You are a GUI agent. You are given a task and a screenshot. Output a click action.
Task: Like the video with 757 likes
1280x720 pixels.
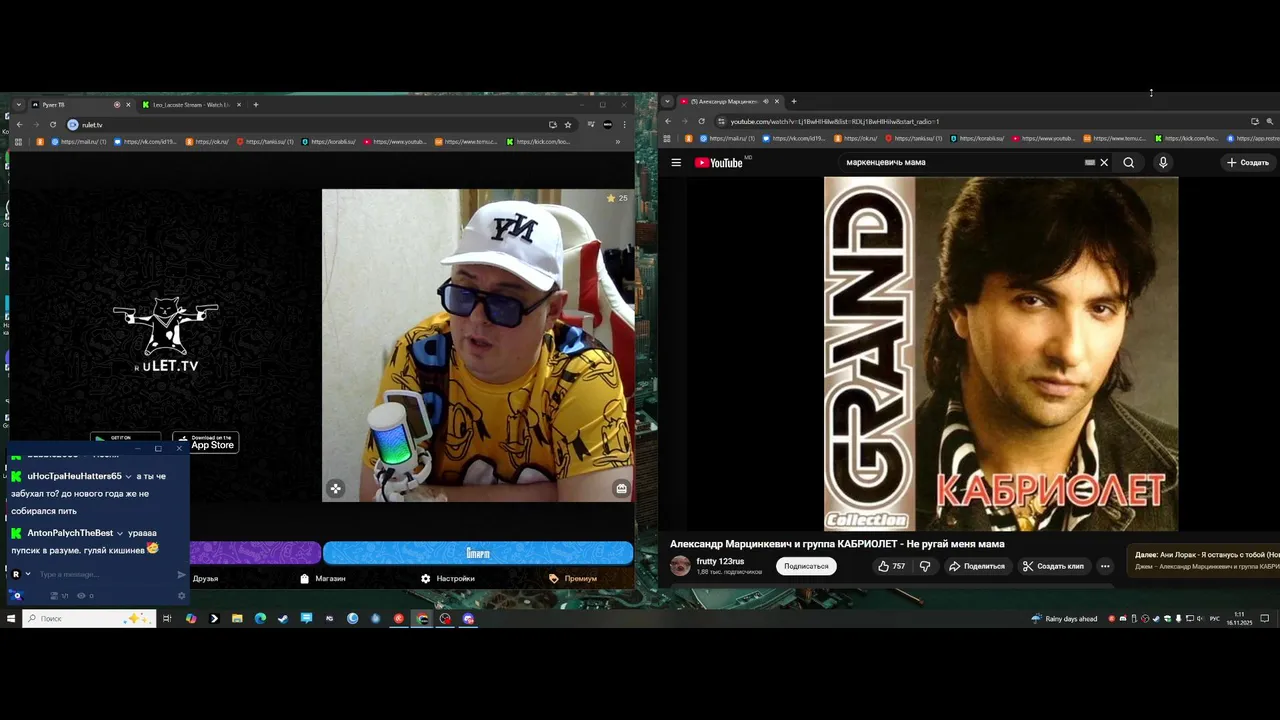pyautogui.click(x=892, y=566)
